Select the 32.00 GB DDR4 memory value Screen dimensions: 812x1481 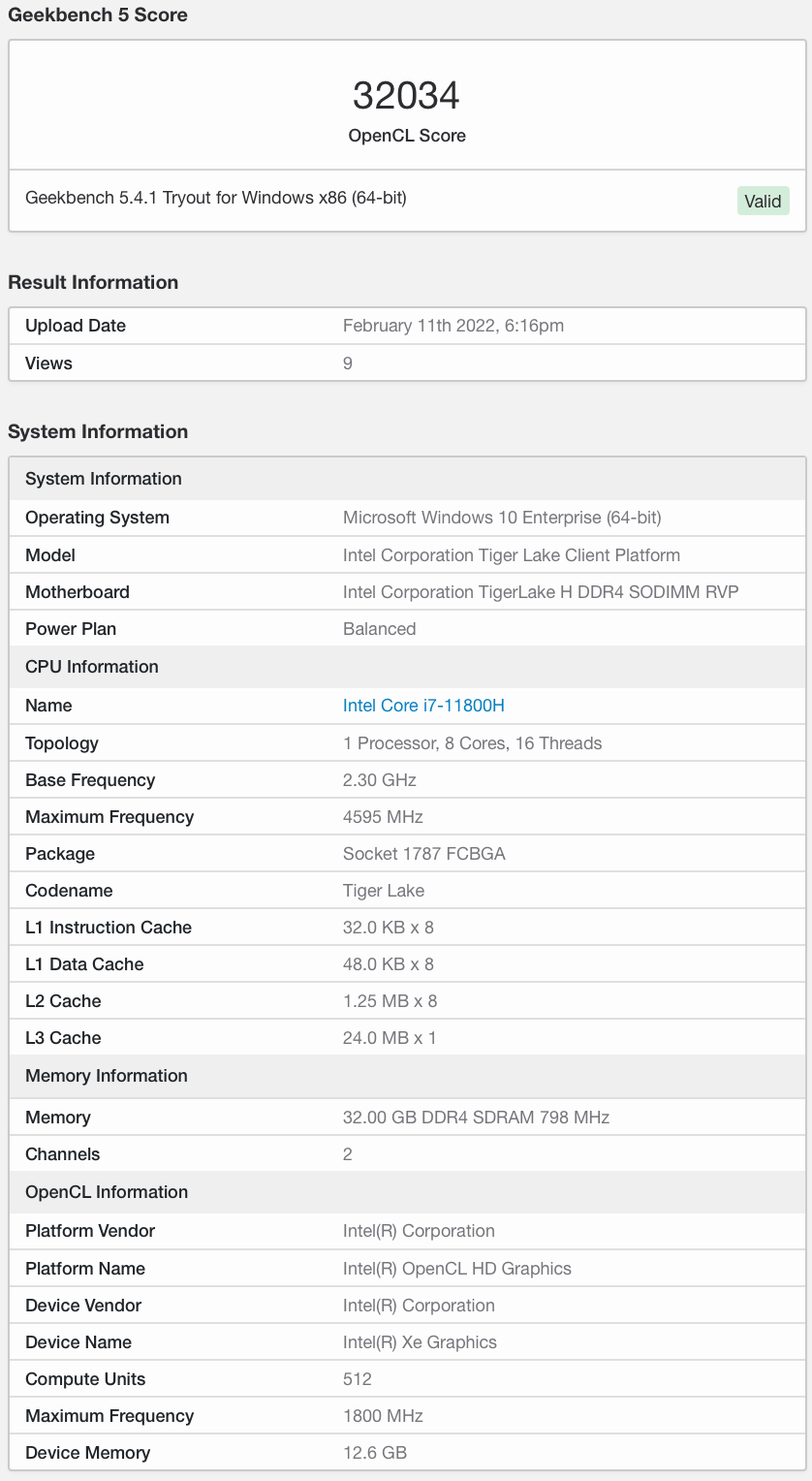tap(476, 1117)
